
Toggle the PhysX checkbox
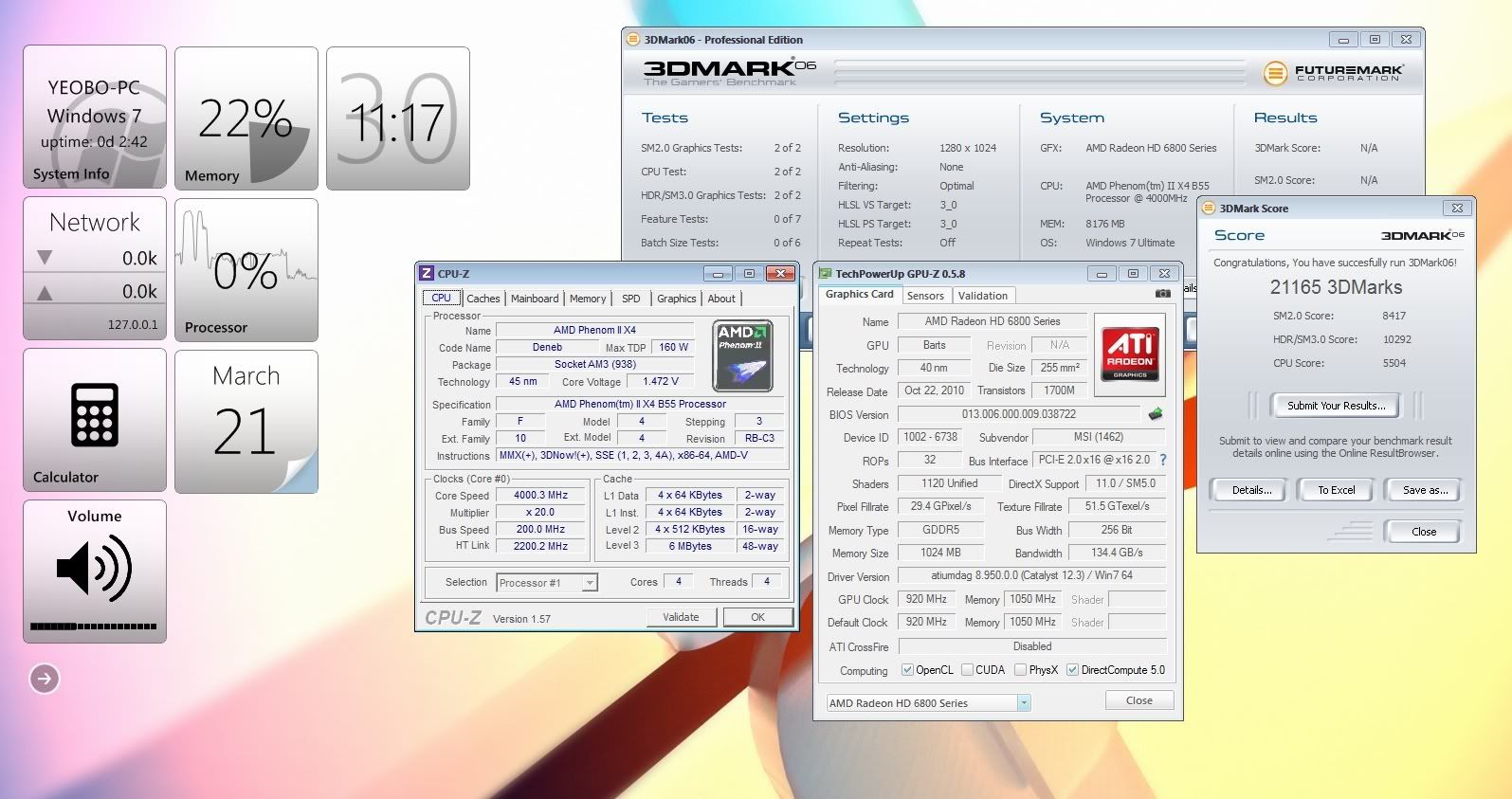point(1020,670)
